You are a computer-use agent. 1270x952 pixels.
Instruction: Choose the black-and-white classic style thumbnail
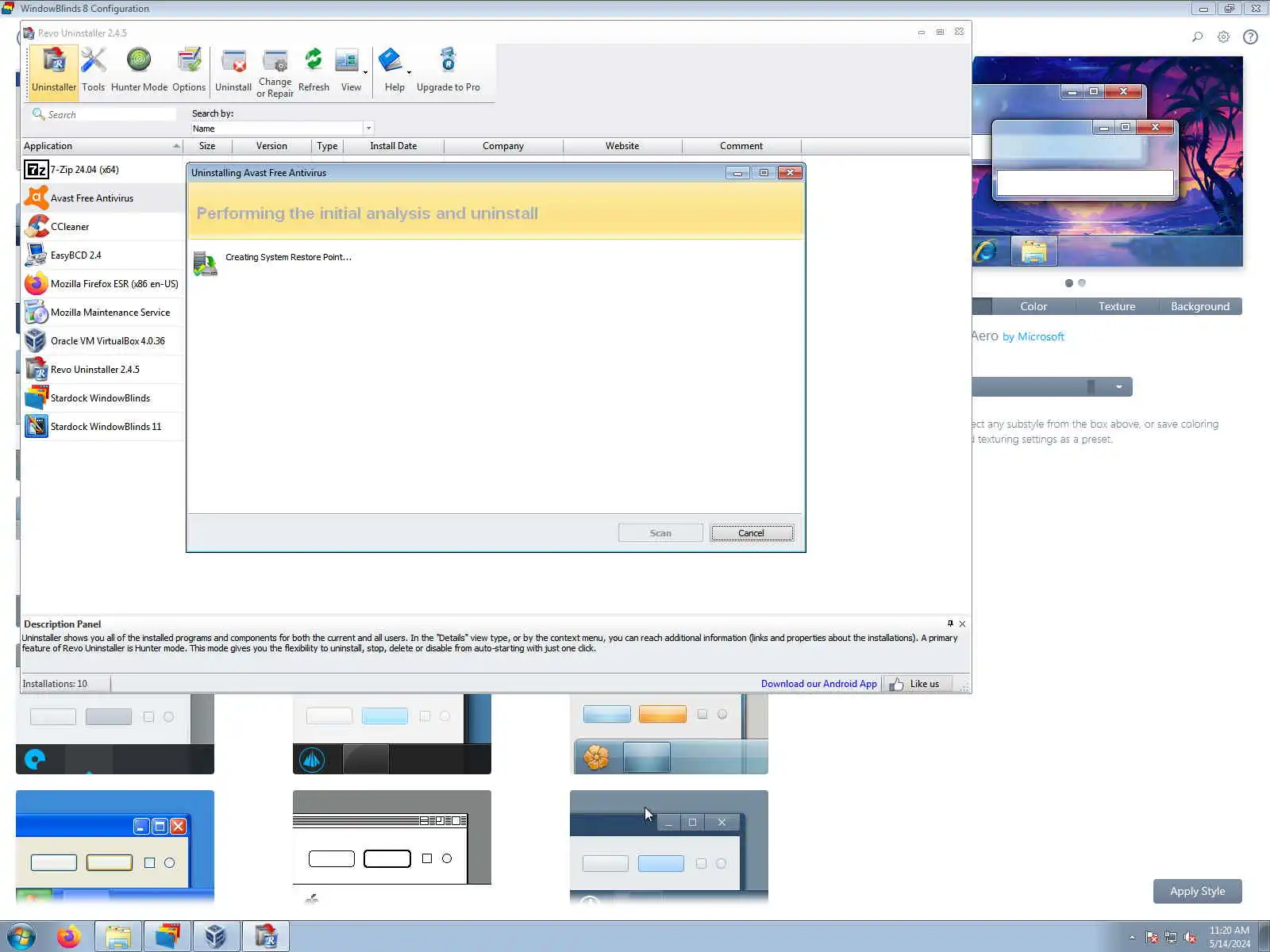tap(392, 846)
